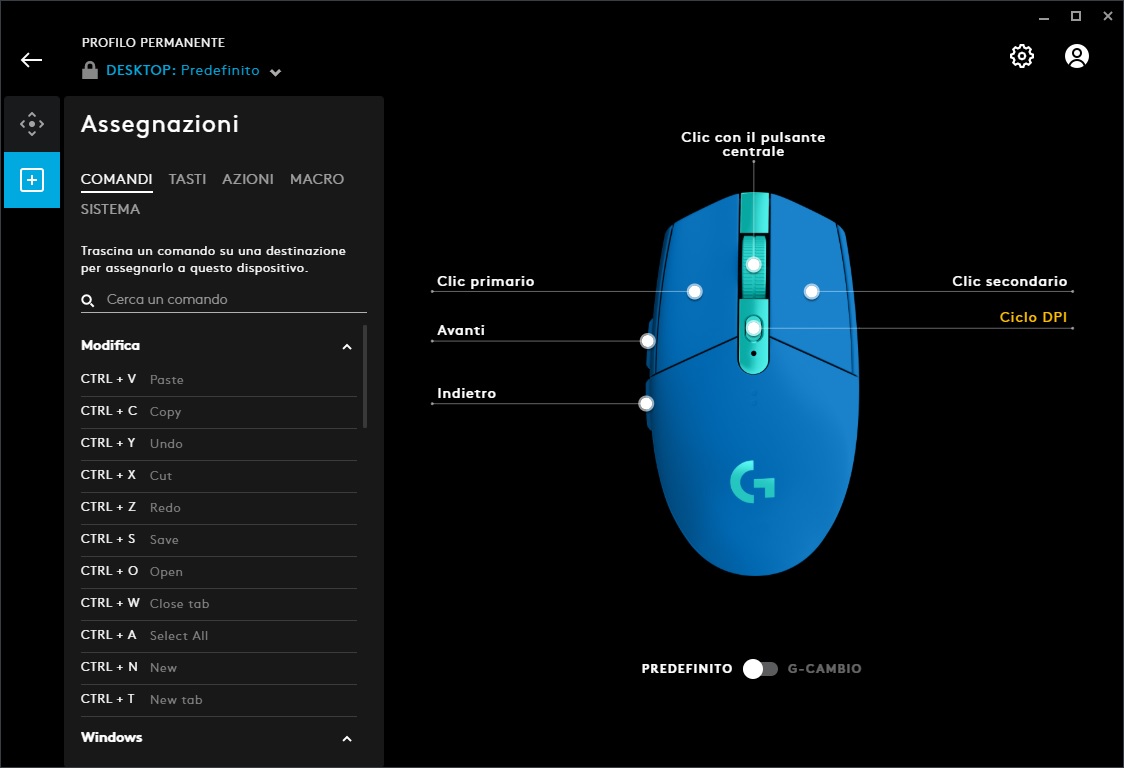Viewport: 1124px width, 768px height.
Task: Select the Avanti label
Action: click(461, 330)
